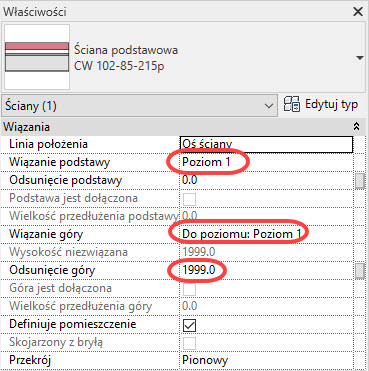369x371 pixels.
Task: Click the Edytuj typ button label
Action: point(331,105)
